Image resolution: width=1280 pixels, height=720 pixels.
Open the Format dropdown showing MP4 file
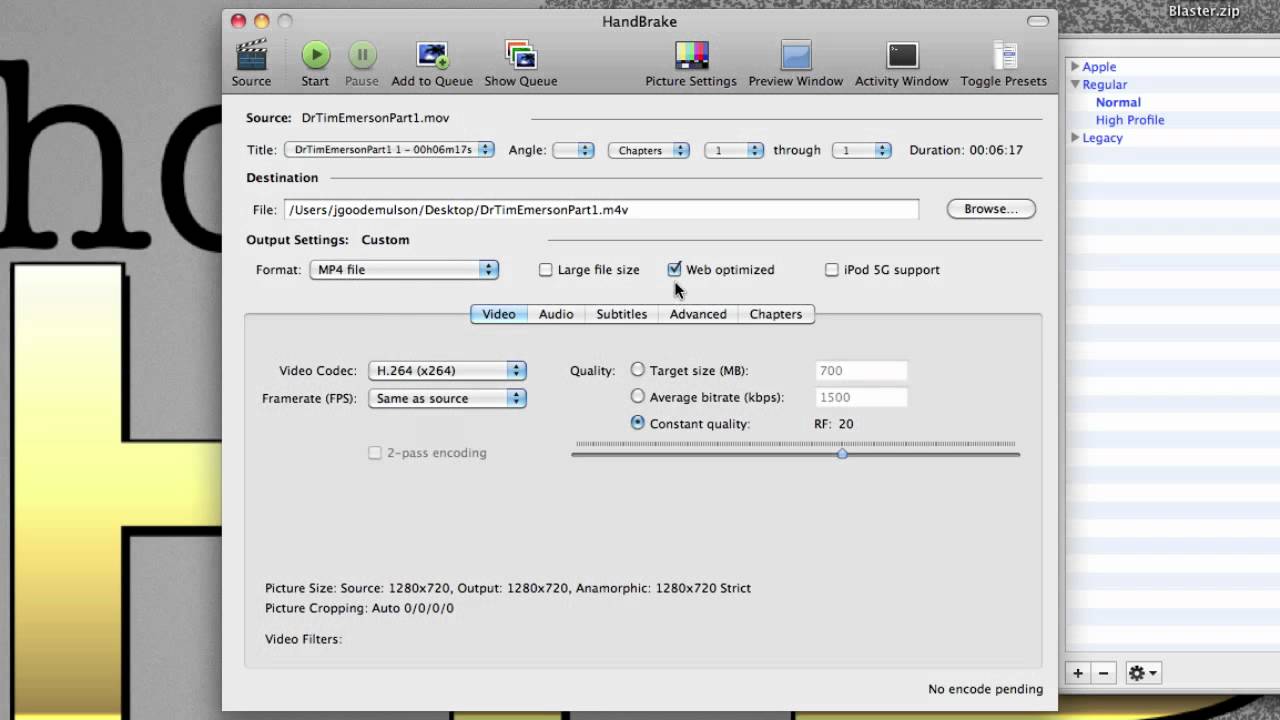click(404, 270)
